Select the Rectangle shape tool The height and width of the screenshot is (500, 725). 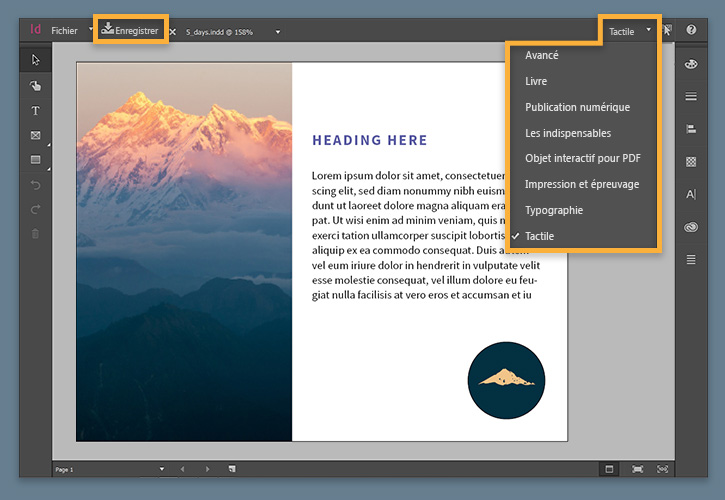click(36, 160)
